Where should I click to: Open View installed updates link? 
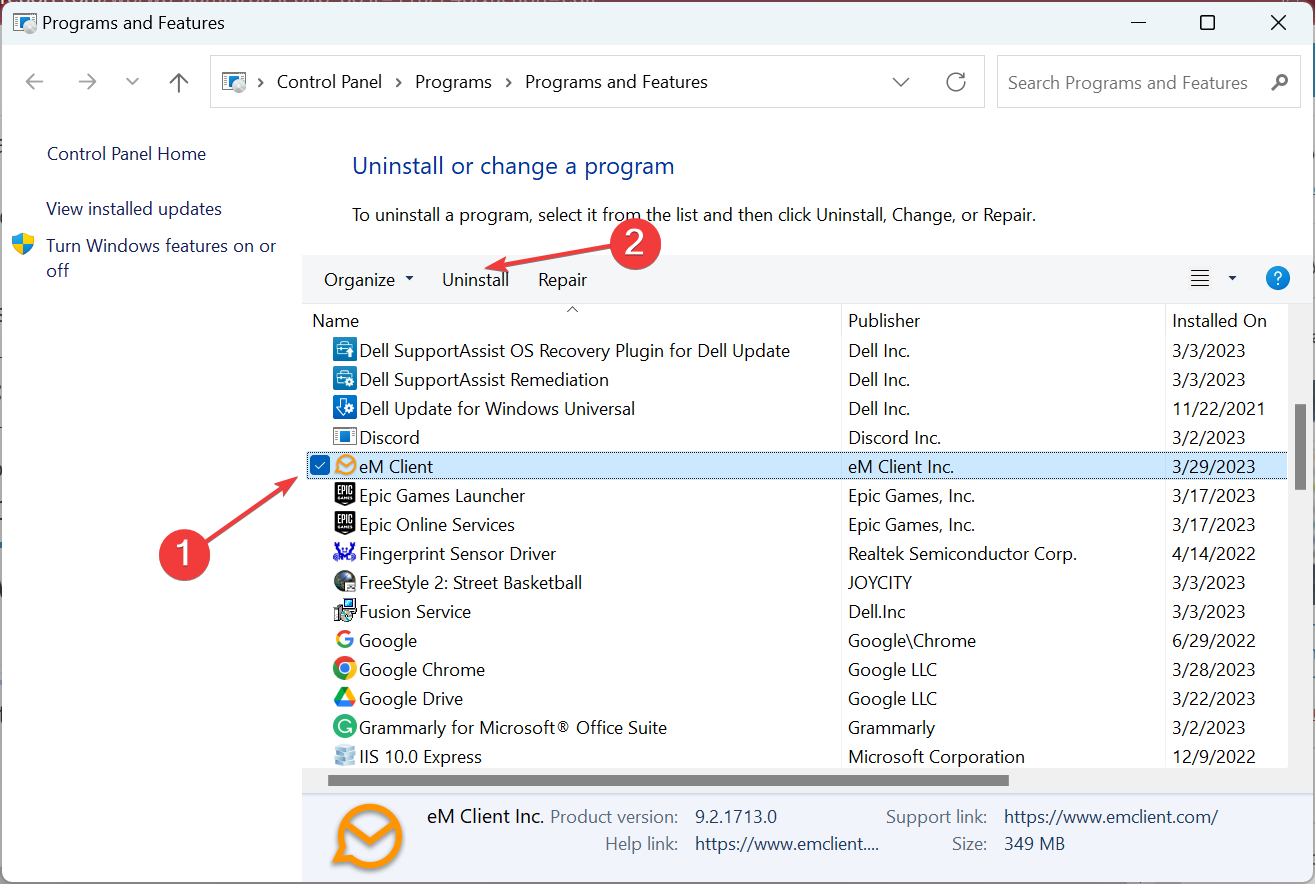(x=134, y=208)
